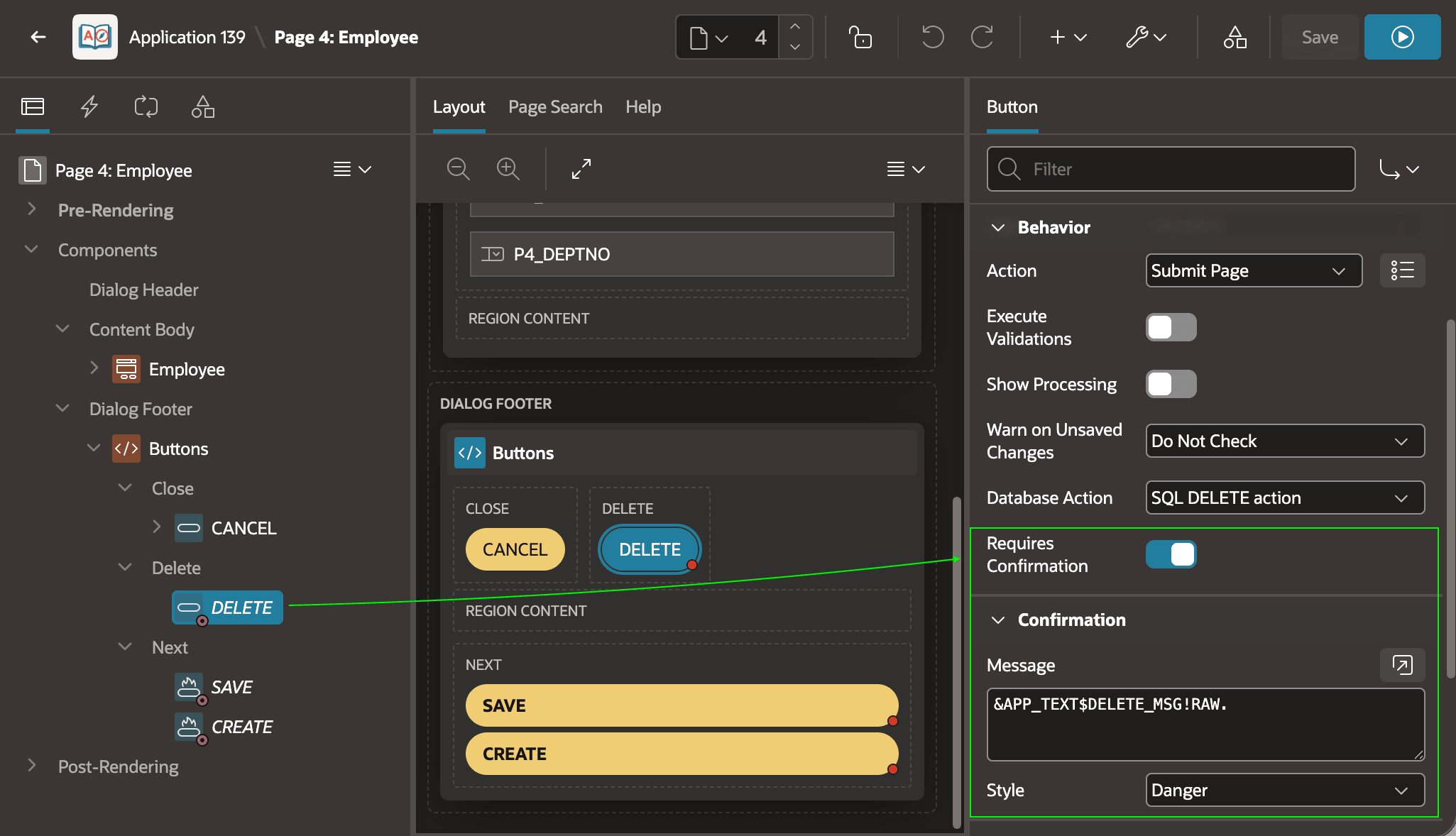Open the Help tab
1456x836 pixels.
point(643,107)
